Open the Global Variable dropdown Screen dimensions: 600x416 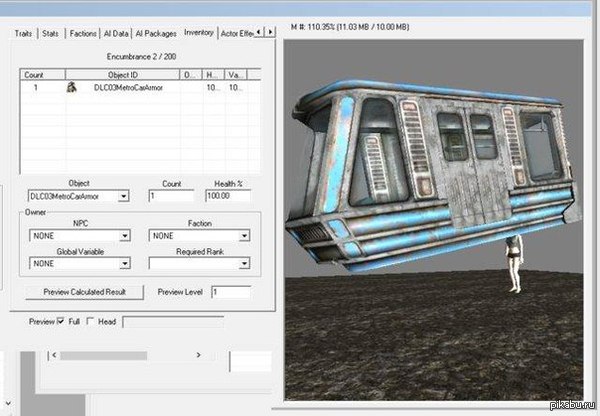pyautogui.click(x=124, y=263)
